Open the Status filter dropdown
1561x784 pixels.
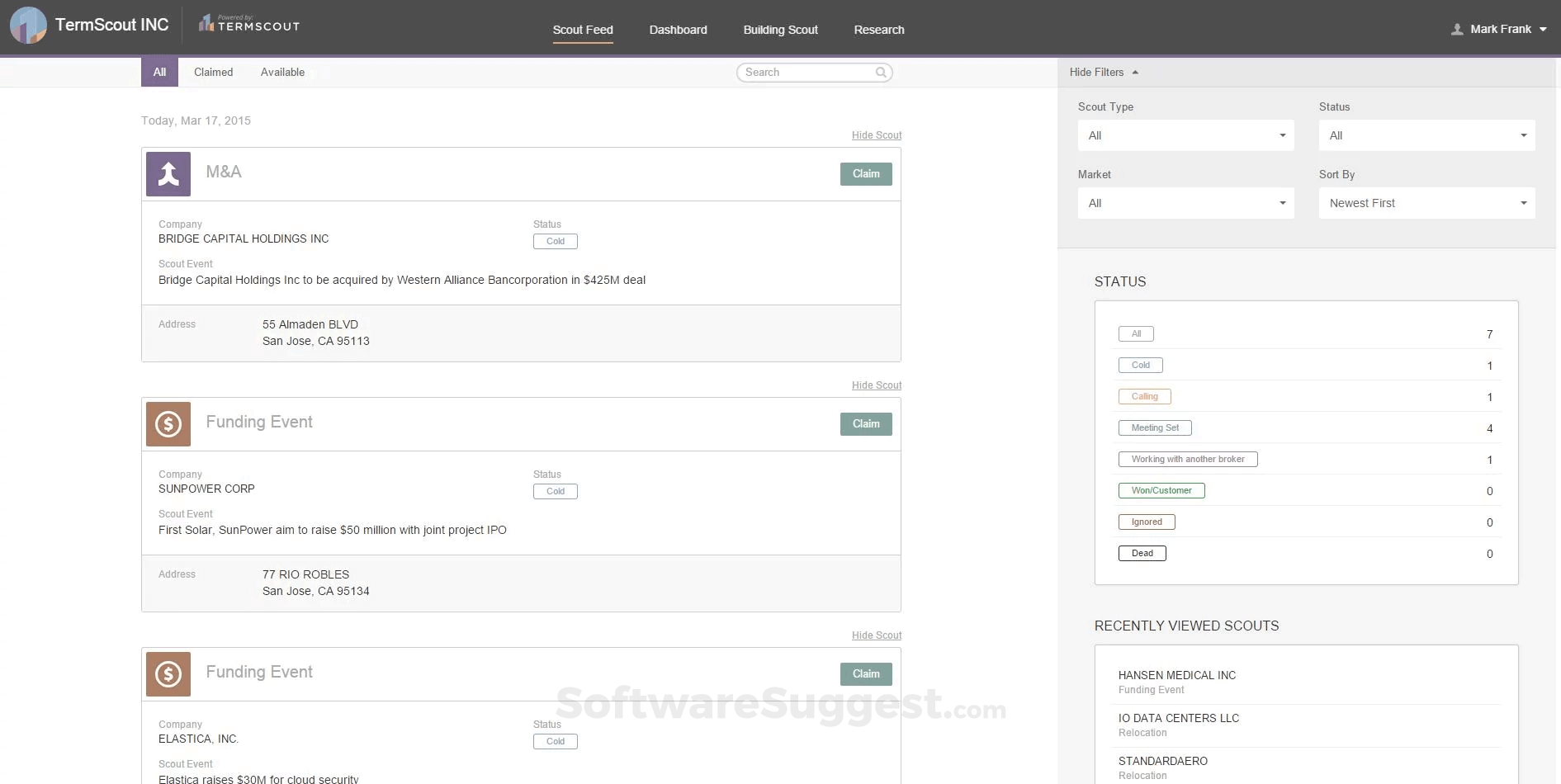tap(1426, 135)
